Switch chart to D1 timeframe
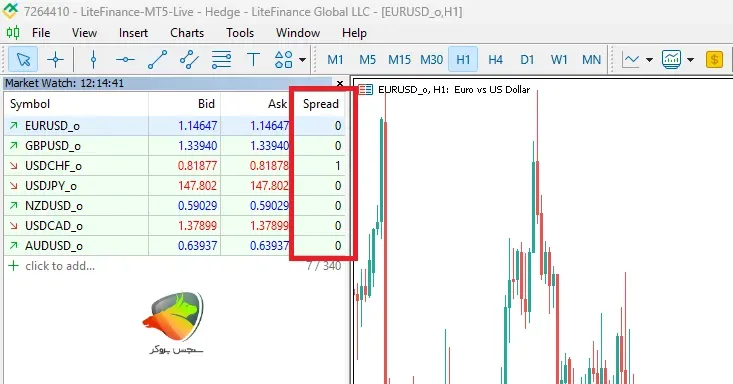733x384 pixels. 527,59
